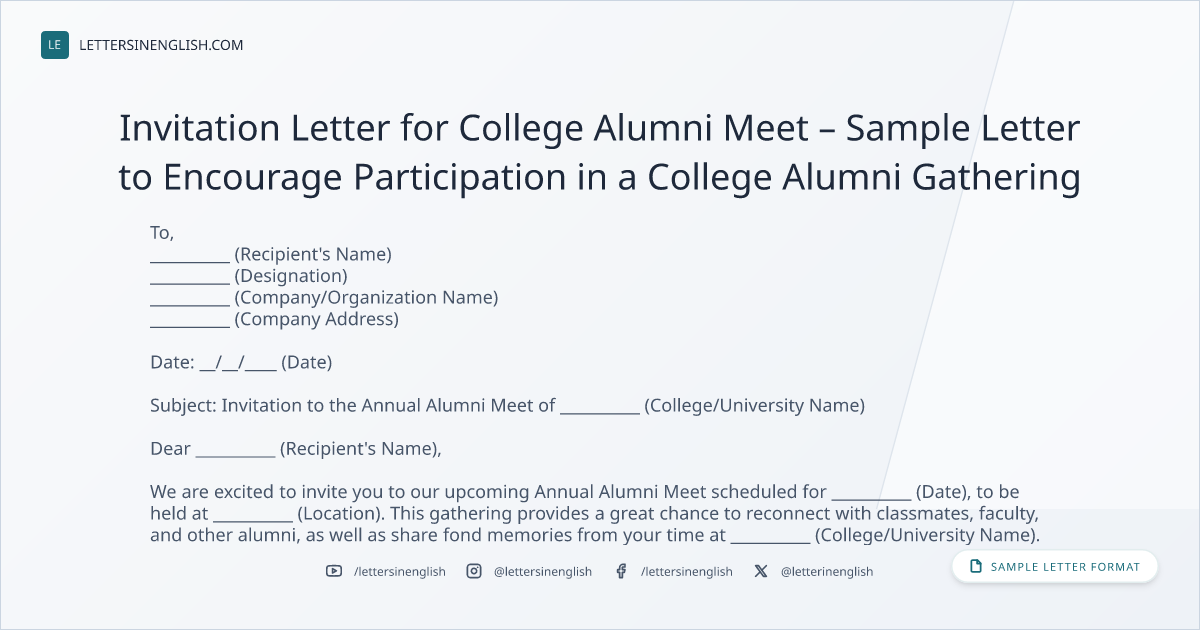Click the Invitation Letter title heading

600,153
